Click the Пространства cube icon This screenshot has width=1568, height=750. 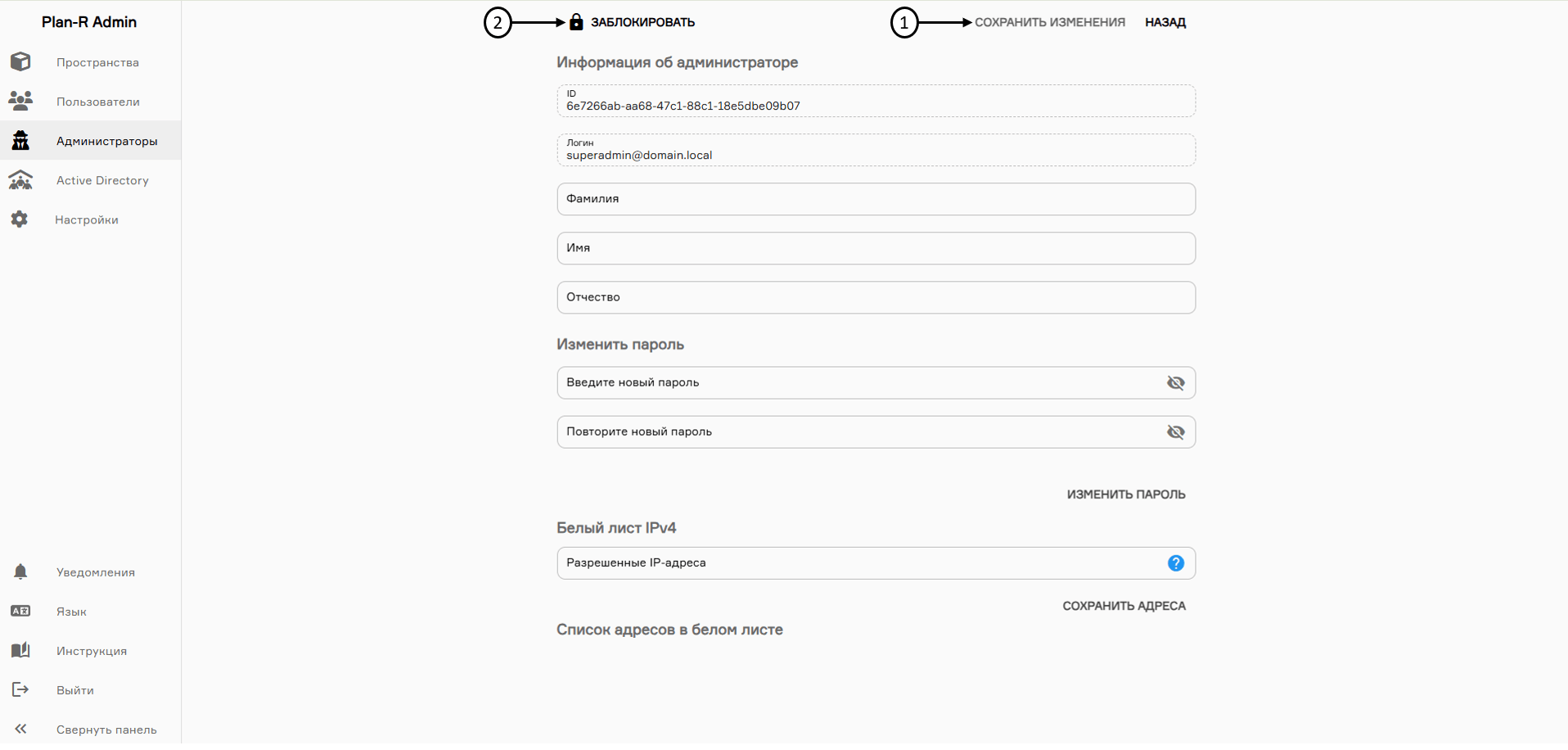[x=20, y=62]
